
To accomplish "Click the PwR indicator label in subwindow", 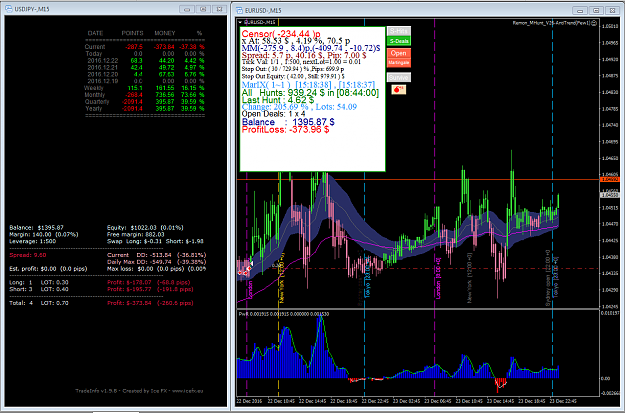I will (284, 314).
